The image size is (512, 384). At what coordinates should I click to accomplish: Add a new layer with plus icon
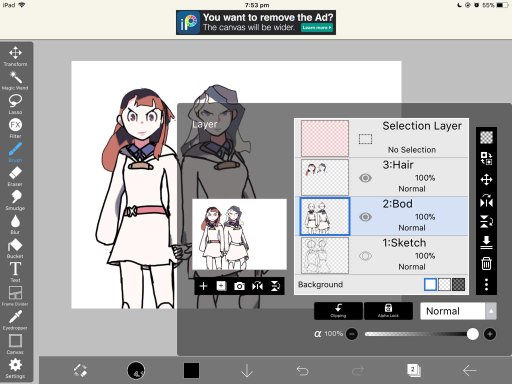tap(203, 286)
